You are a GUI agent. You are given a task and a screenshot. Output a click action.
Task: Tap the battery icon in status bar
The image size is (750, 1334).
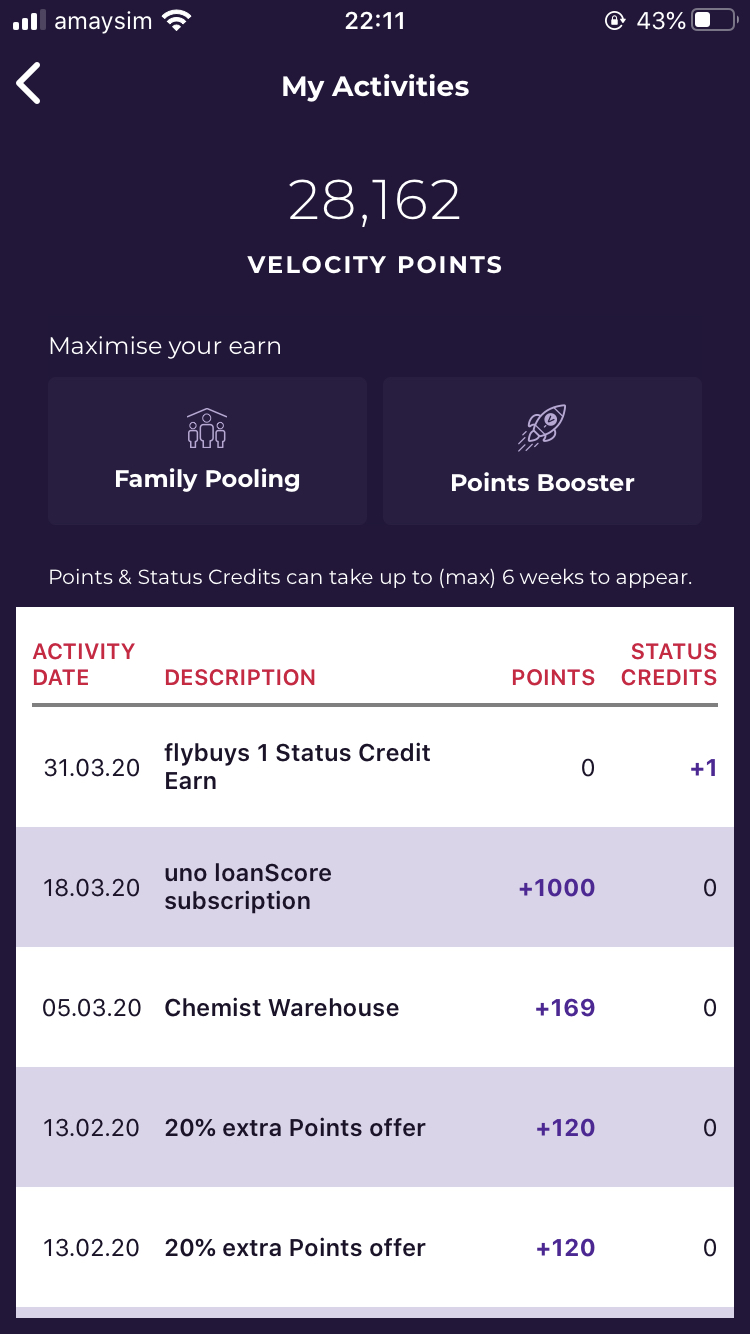coord(714,21)
